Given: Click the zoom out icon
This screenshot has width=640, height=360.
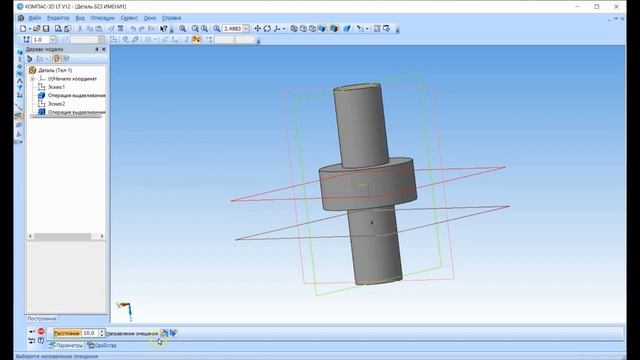Looking at the screenshot, I should 204,29.
